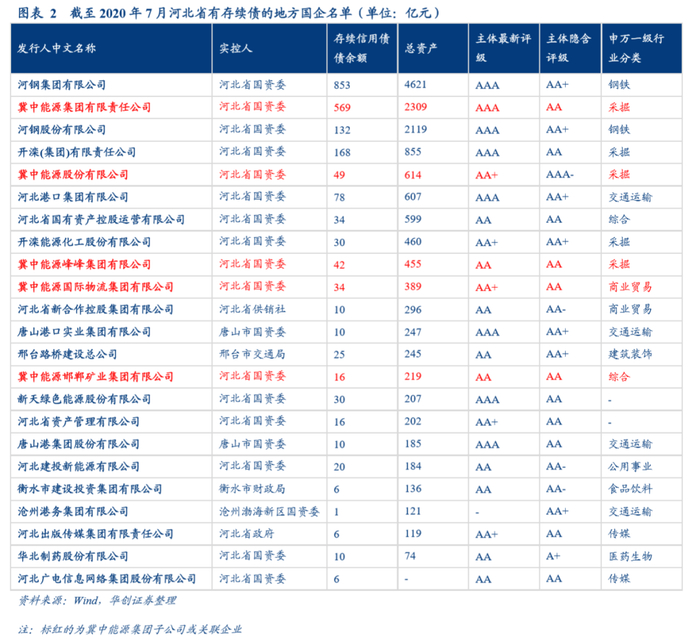
Task: Select the total assets value '121'
Action: [413, 511]
